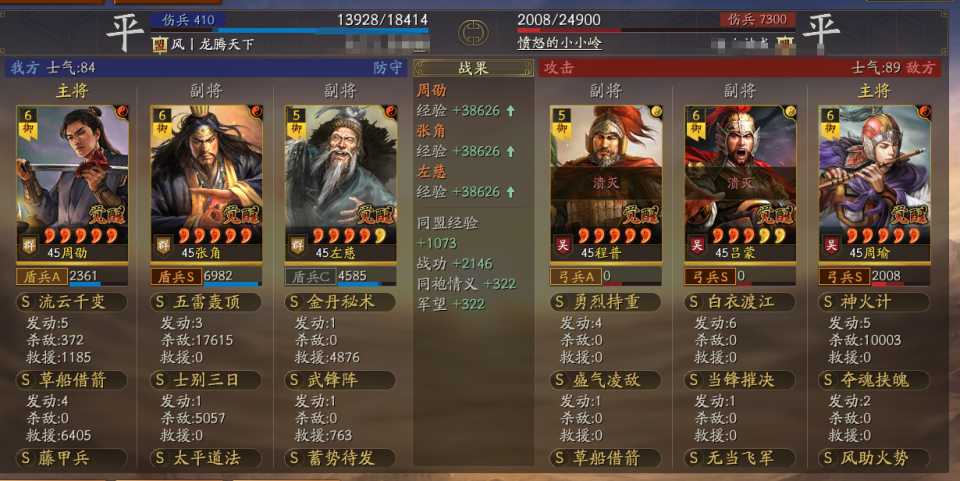Click the alliance flag icon beside 风

point(159,44)
